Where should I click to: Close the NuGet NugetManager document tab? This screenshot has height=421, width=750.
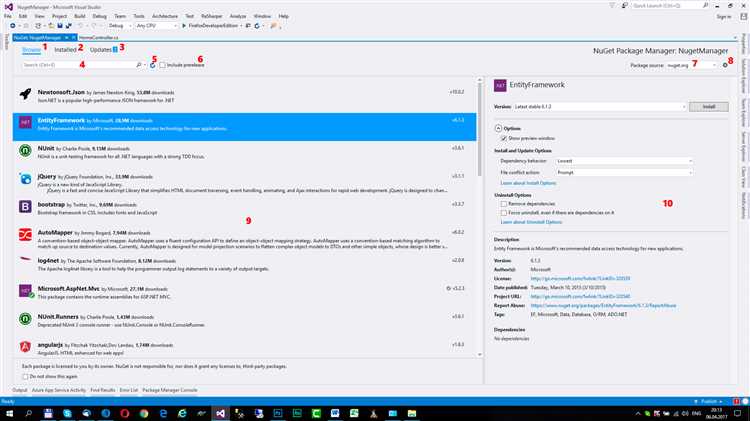coord(74,37)
